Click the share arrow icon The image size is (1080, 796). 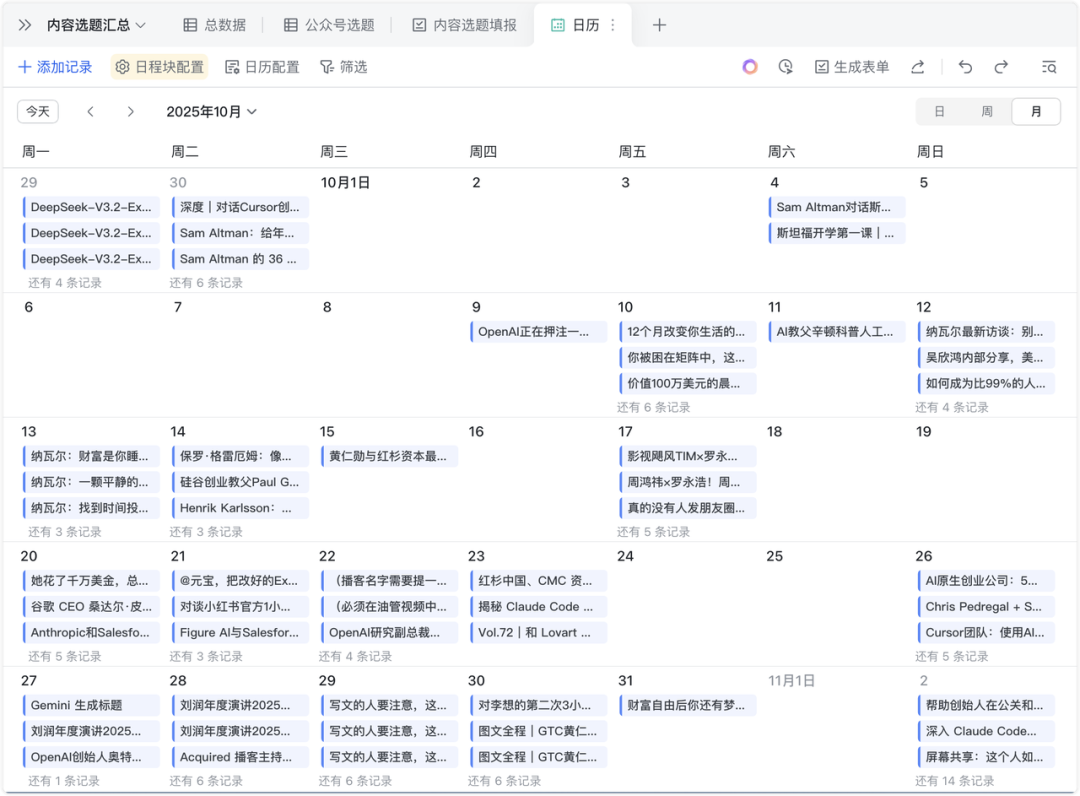coord(918,66)
